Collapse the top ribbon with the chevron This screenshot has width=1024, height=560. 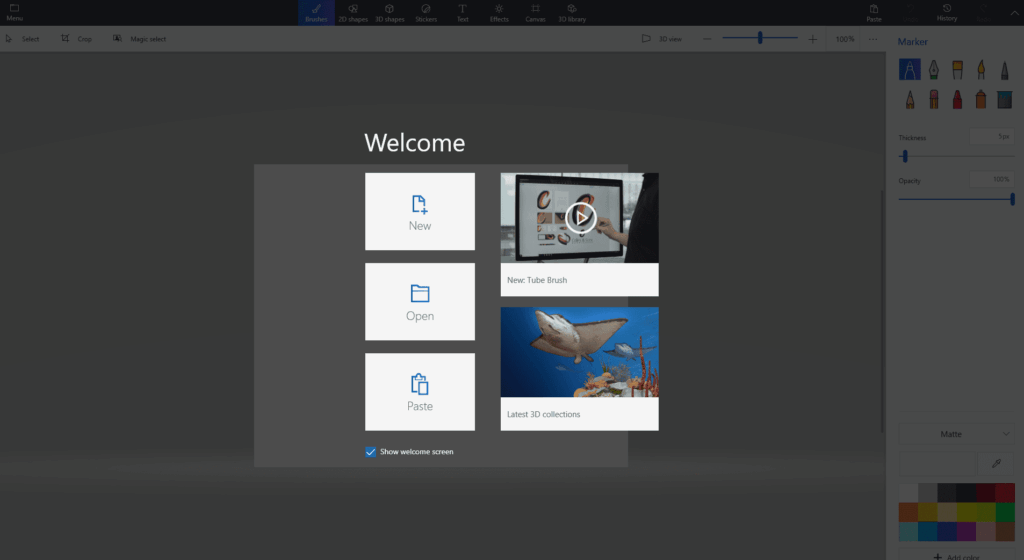(1014, 12)
